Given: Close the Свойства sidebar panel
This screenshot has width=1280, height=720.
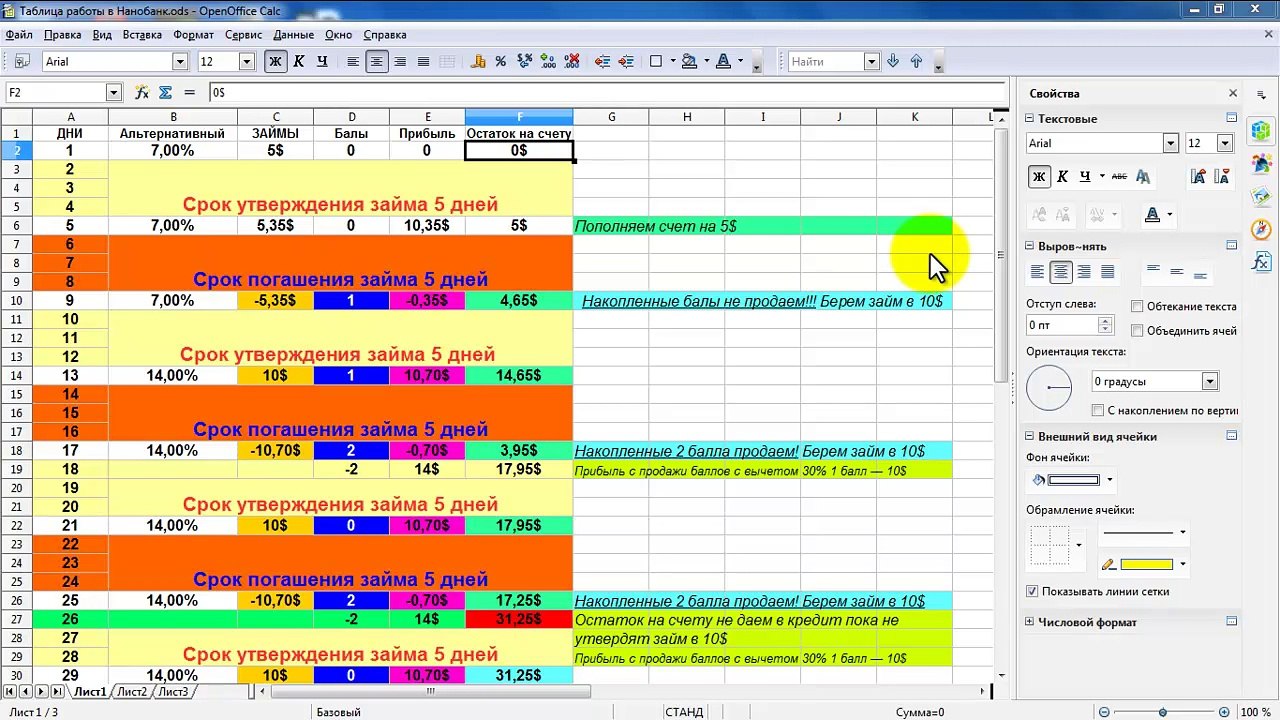Looking at the screenshot, I should (x=1233, y=93).
